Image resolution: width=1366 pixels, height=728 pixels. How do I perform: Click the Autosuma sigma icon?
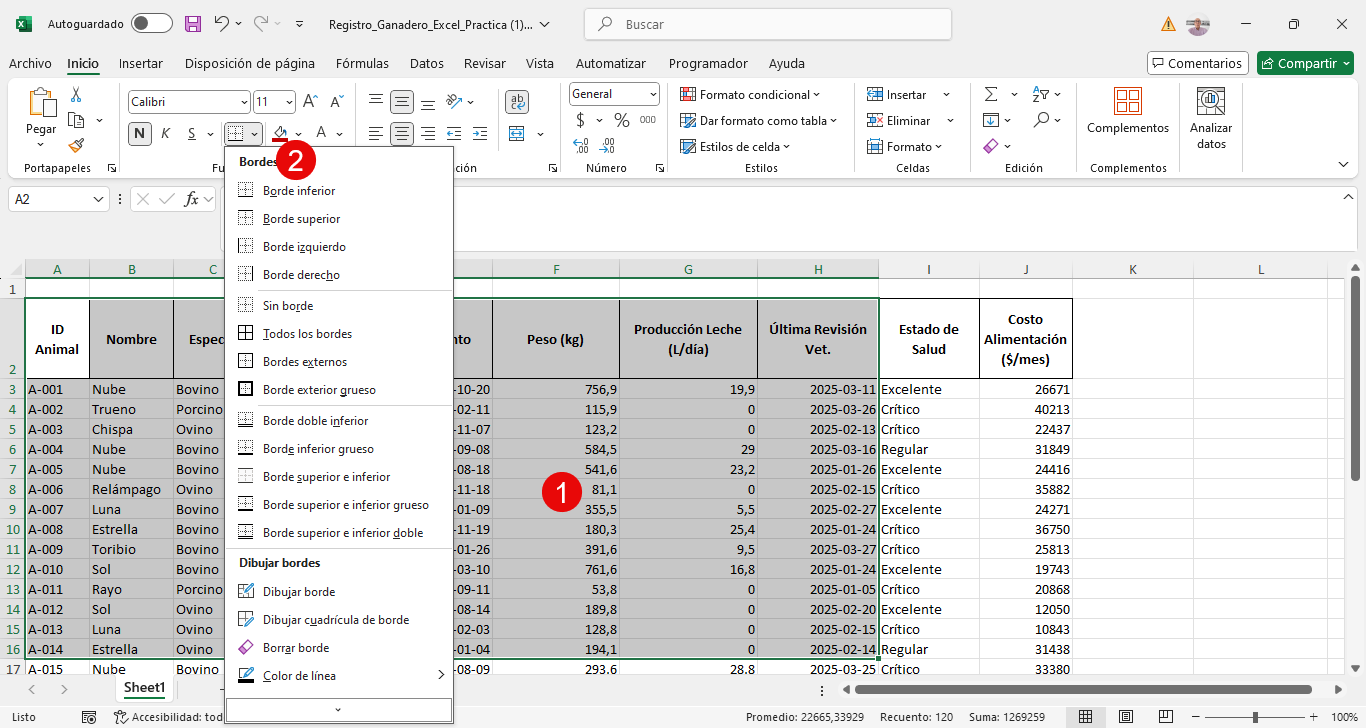[991, 94]
